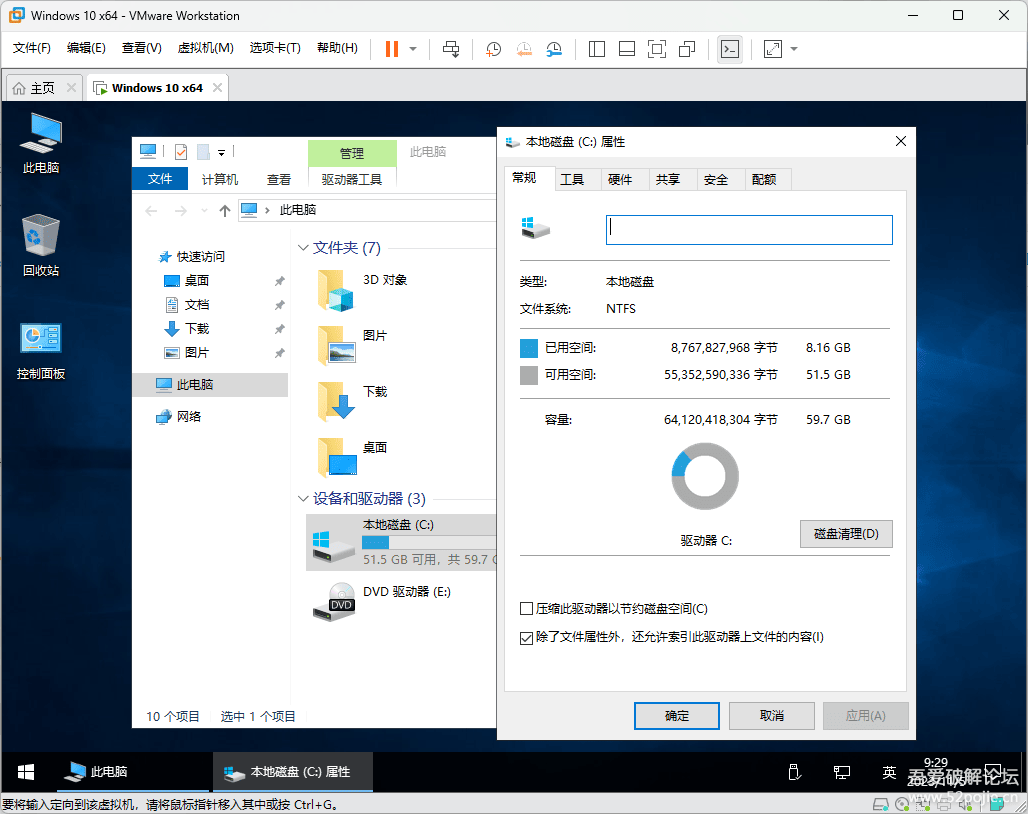The height and width of the screenshot is (814, 1028).
Task: Open the snapshot manager icon
Action: (x=552, y=49)
